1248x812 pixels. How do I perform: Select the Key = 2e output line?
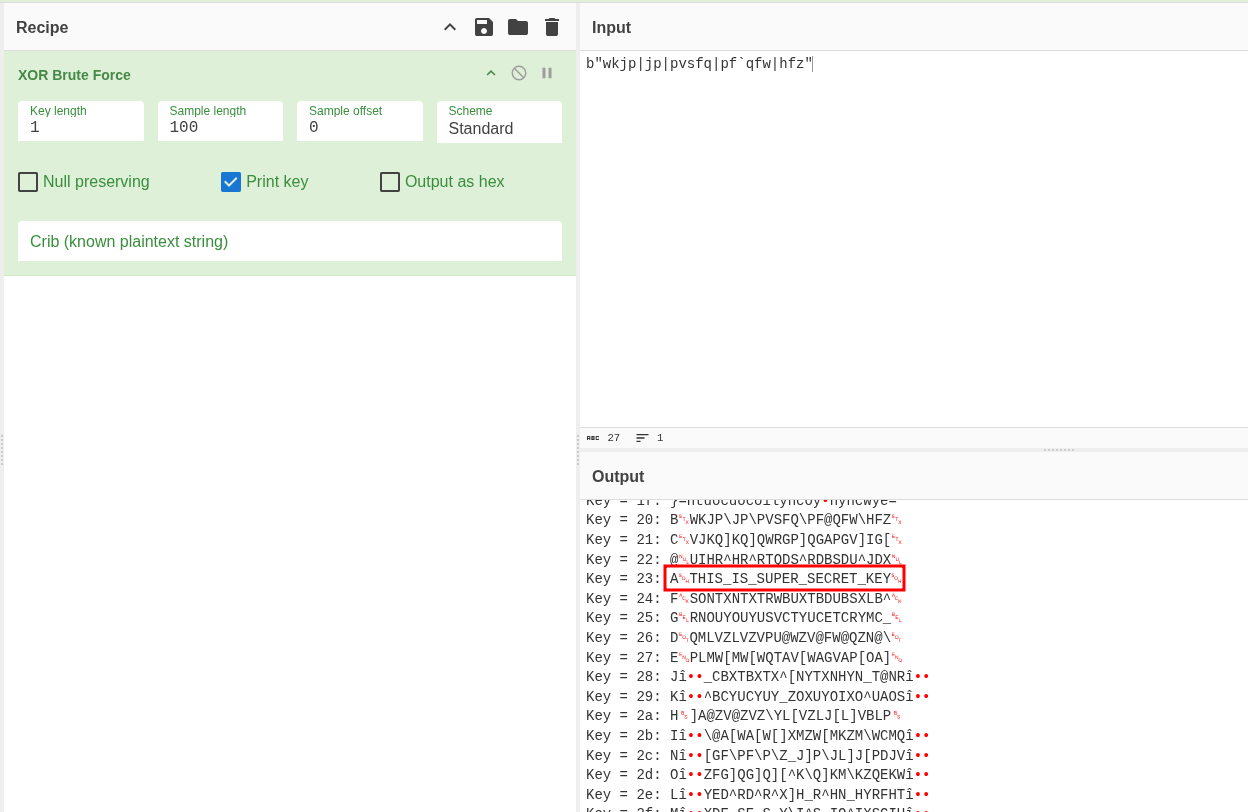click(758, 794)
